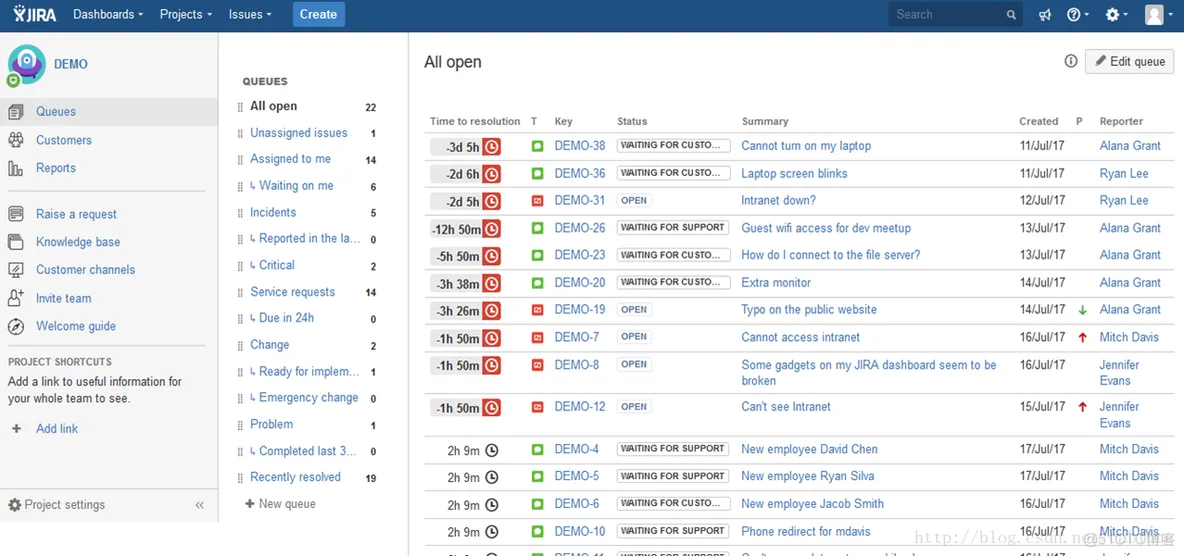The width and height of the screenshot is (1184, 556).
Task: Open 'Phone redirect for mdavis' summary
Action: click(x=806, y=531)
